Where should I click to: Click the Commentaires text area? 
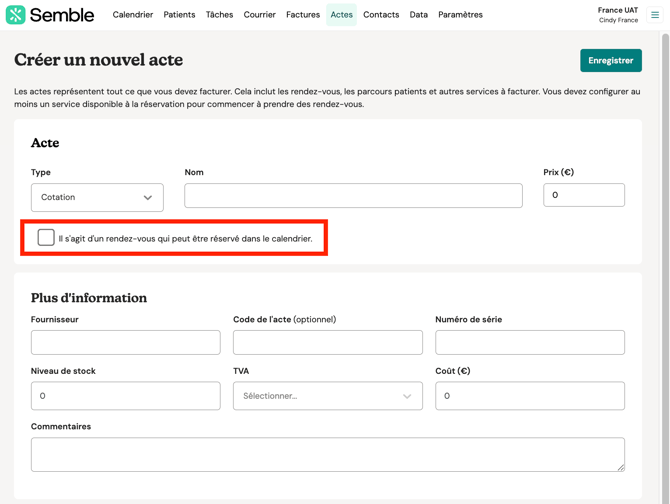tap(327, 454)
